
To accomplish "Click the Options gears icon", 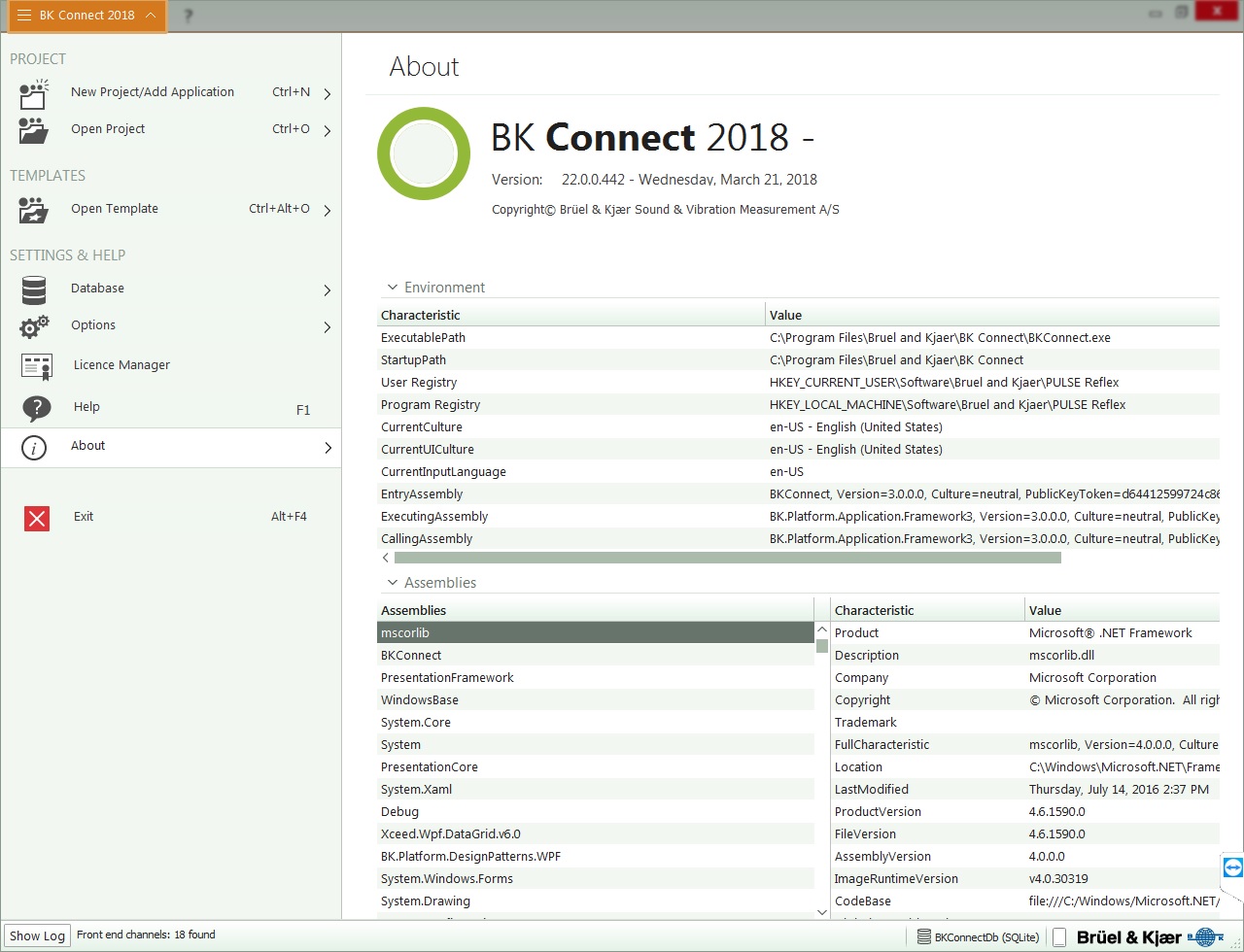I will [x=34, y=326].
